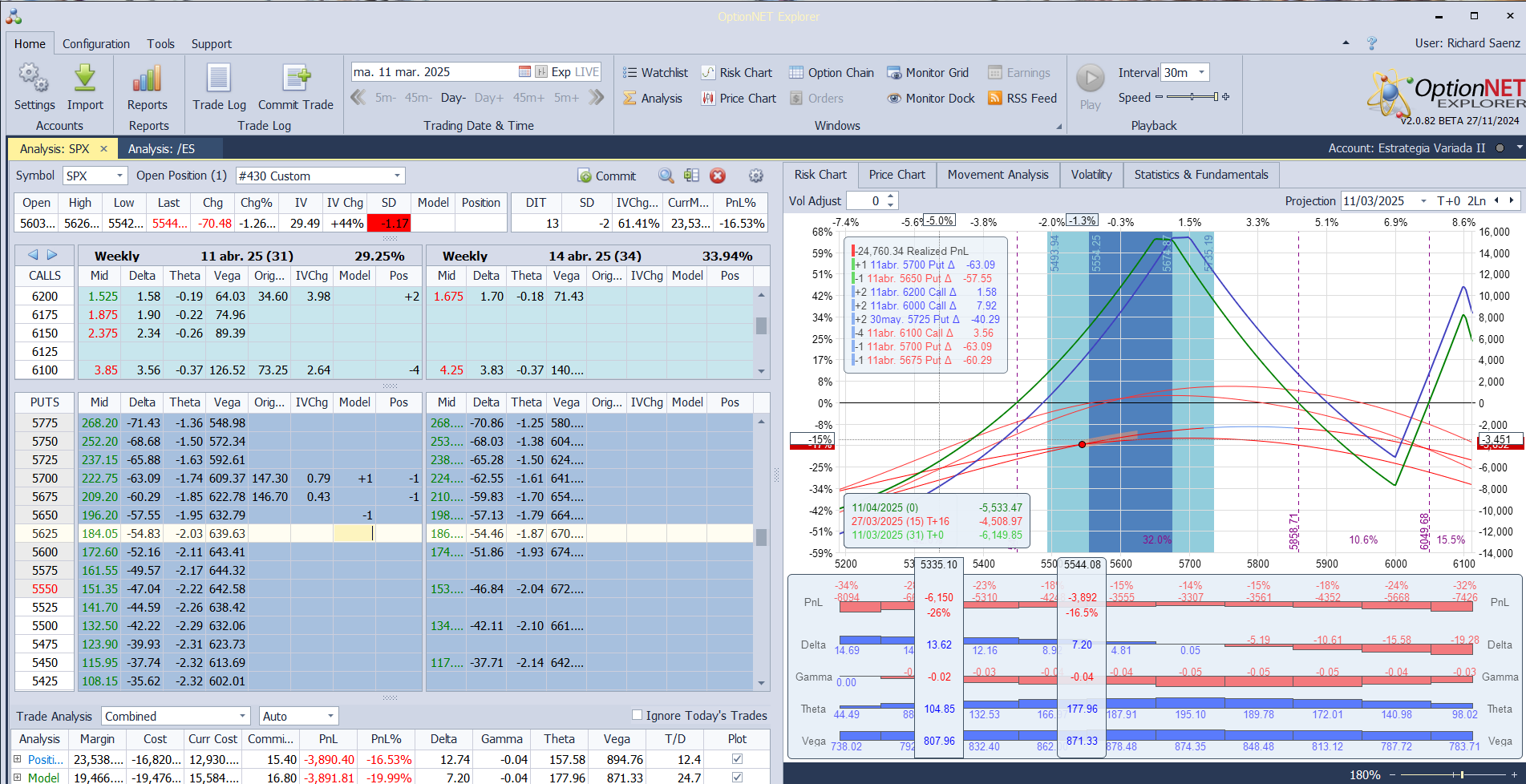Open the Statistics & Fundamentals tab

tap(1201, 175)
